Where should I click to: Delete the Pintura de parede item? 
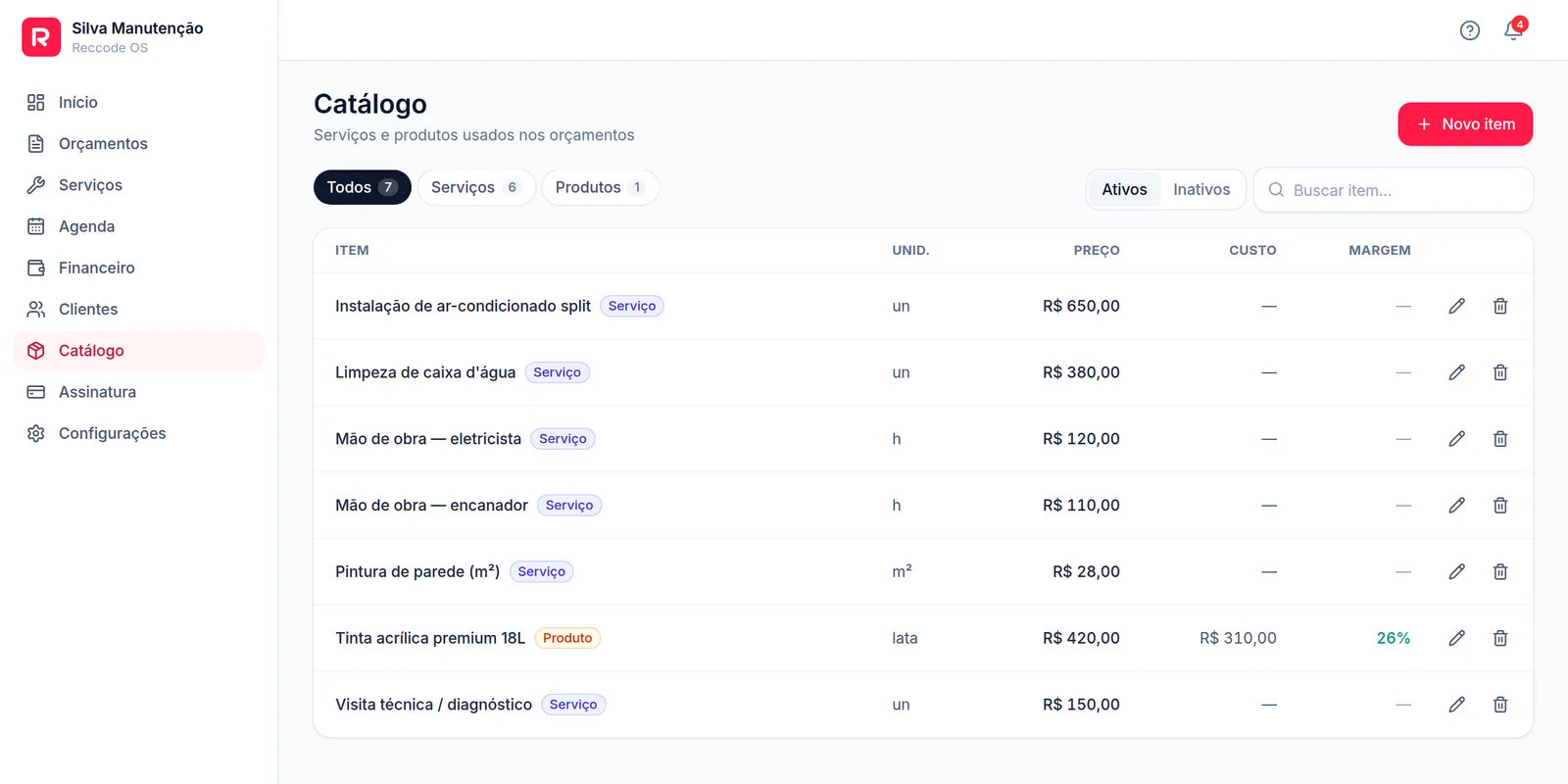[x=1500, y=571]
